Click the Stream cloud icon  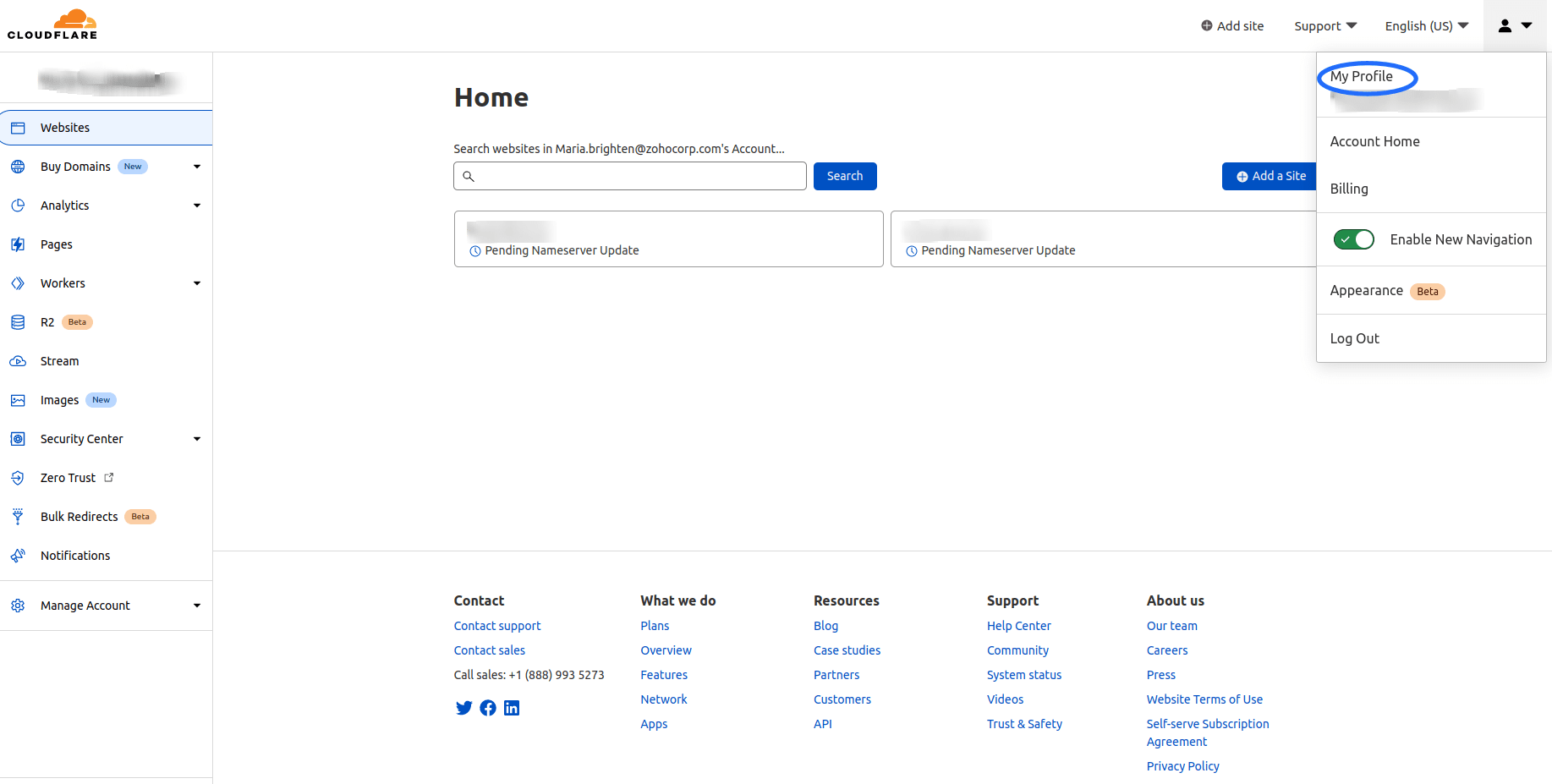coord(18,361)
